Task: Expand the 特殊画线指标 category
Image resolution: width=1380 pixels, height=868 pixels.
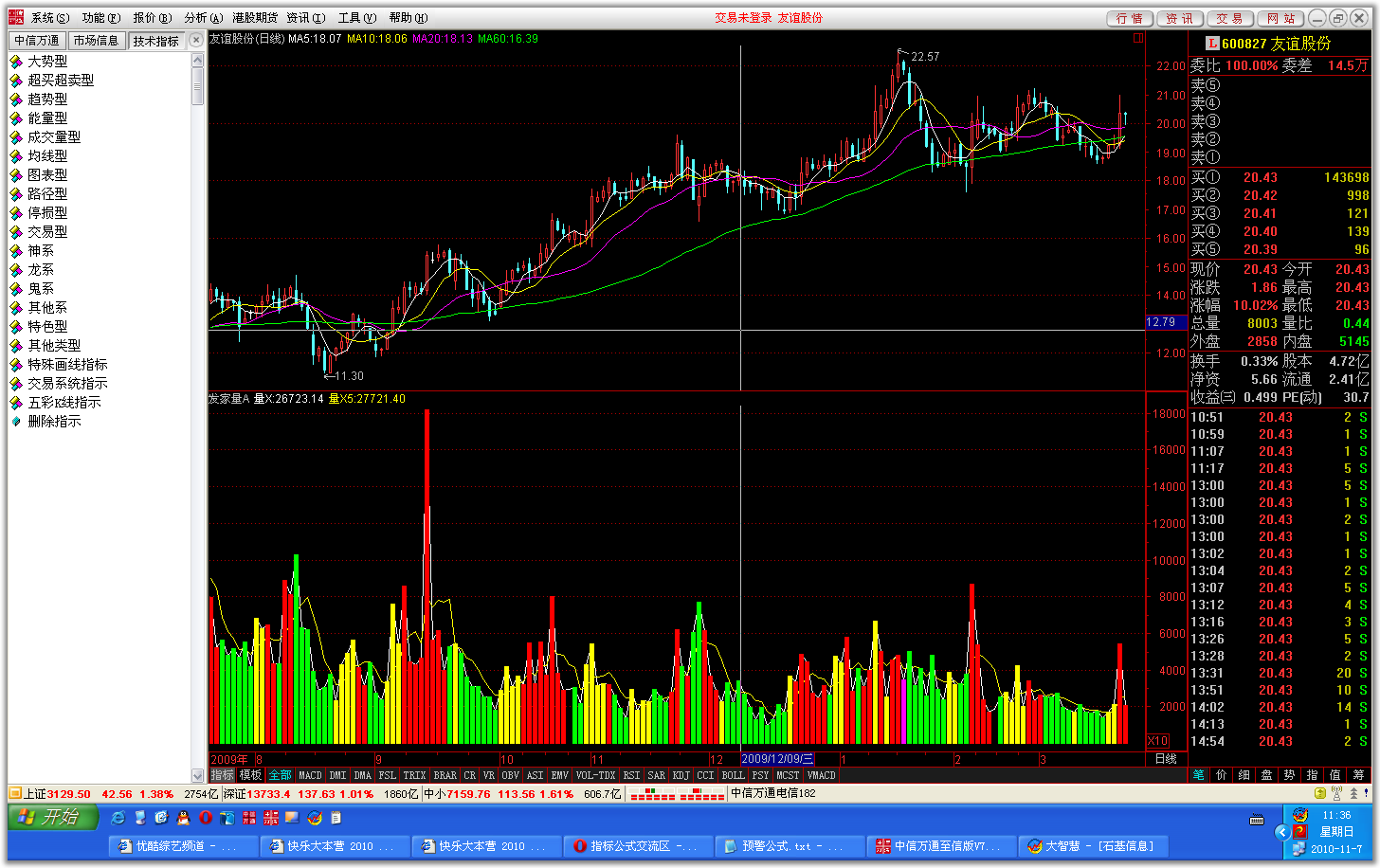Action: coord(67,365)
